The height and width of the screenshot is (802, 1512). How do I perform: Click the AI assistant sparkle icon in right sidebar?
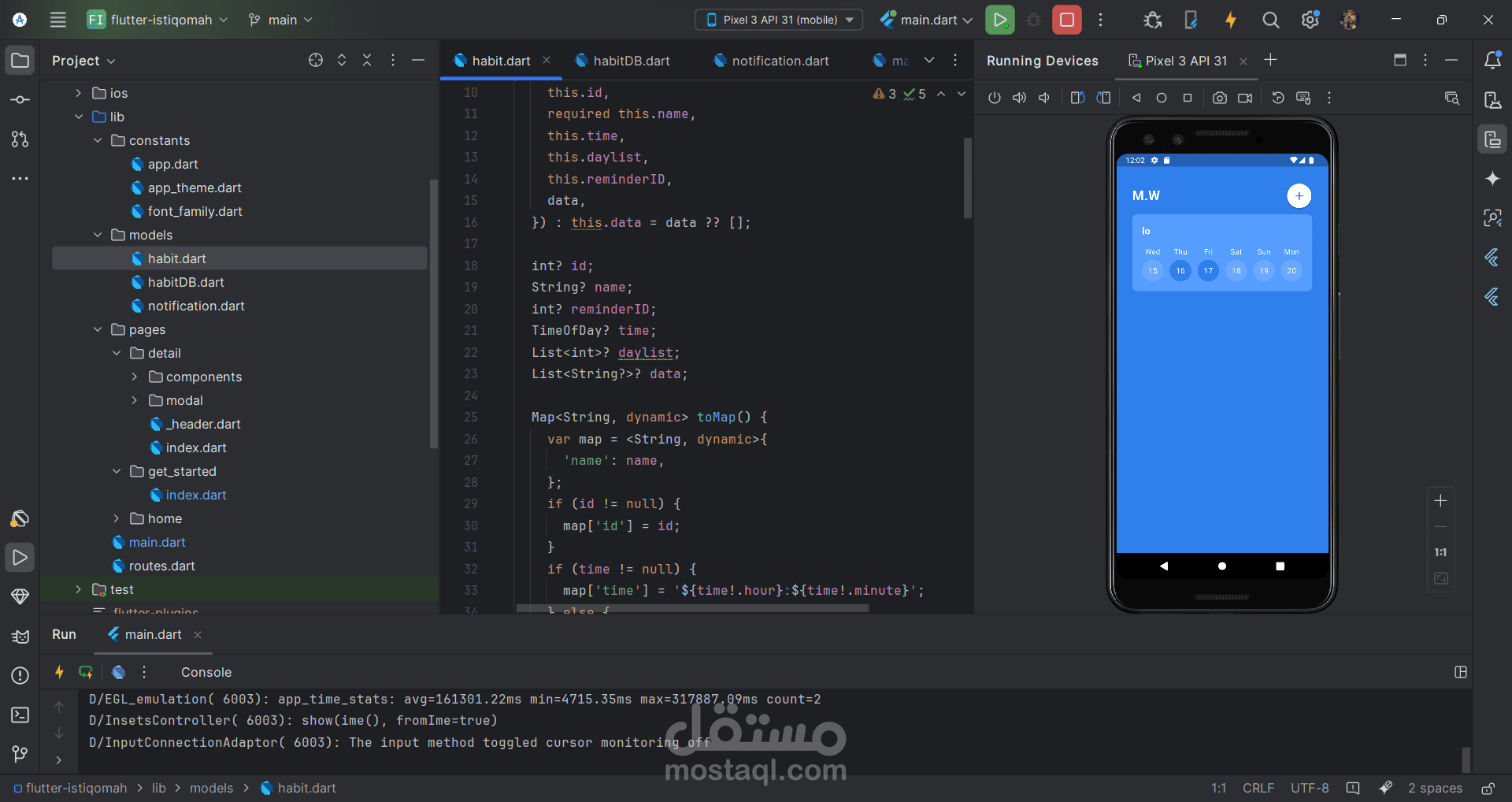click(x=1492, y=179)
